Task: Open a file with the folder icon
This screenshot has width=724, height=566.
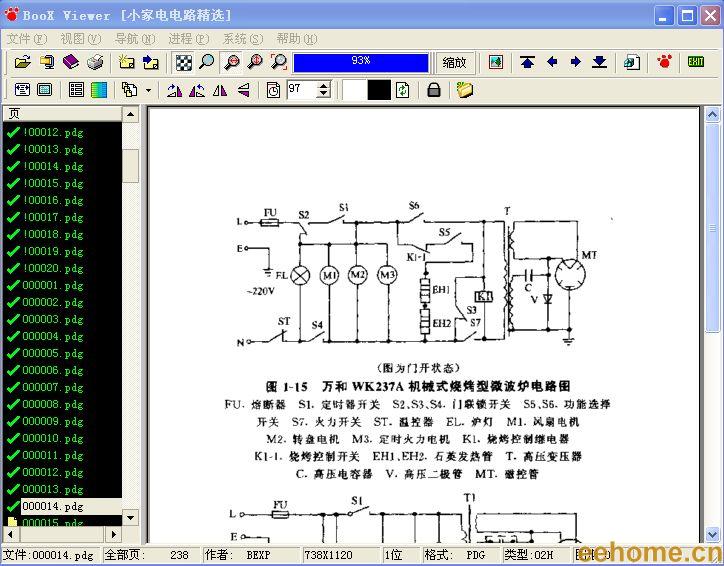Action: click(x=22, y=62)
